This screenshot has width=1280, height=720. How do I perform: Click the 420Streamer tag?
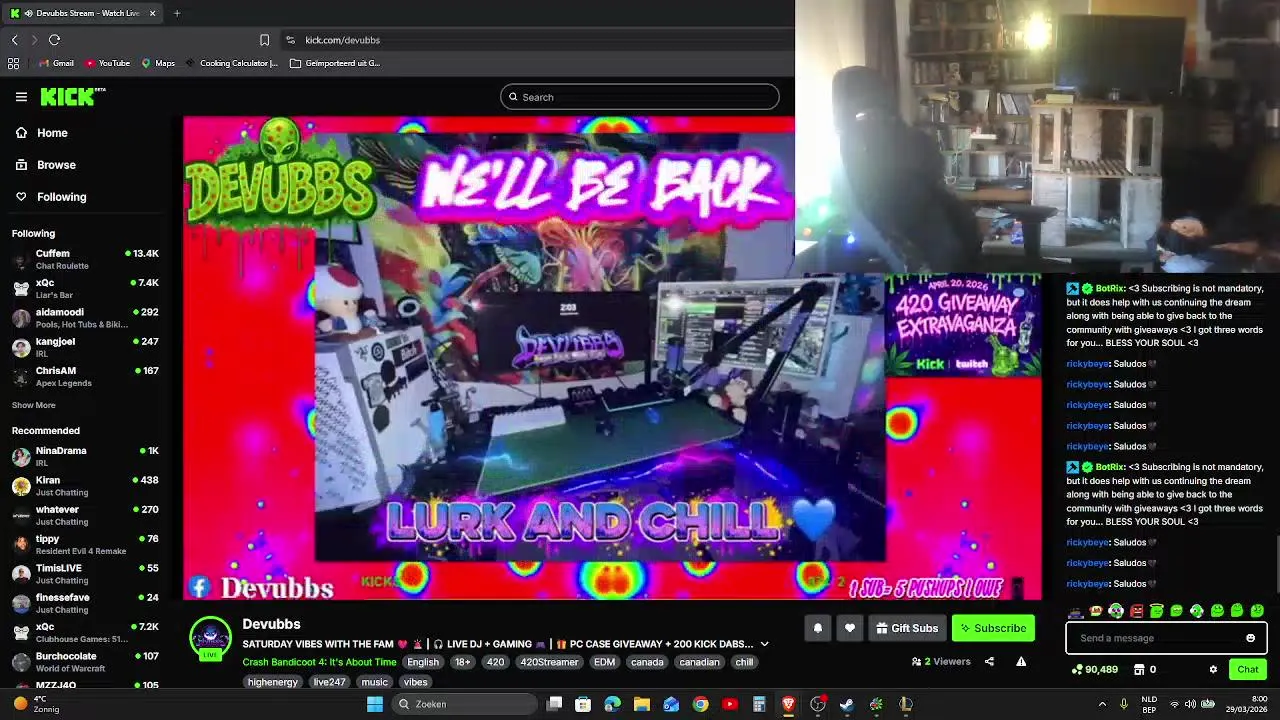[549, 662]
